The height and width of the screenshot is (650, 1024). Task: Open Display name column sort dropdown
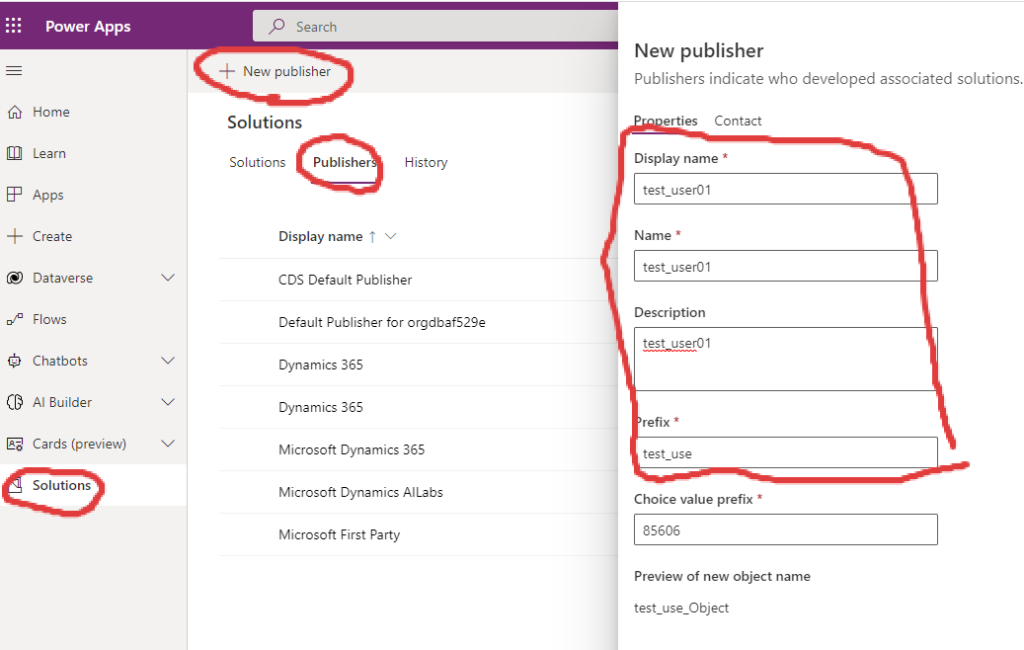click(391, 237)
